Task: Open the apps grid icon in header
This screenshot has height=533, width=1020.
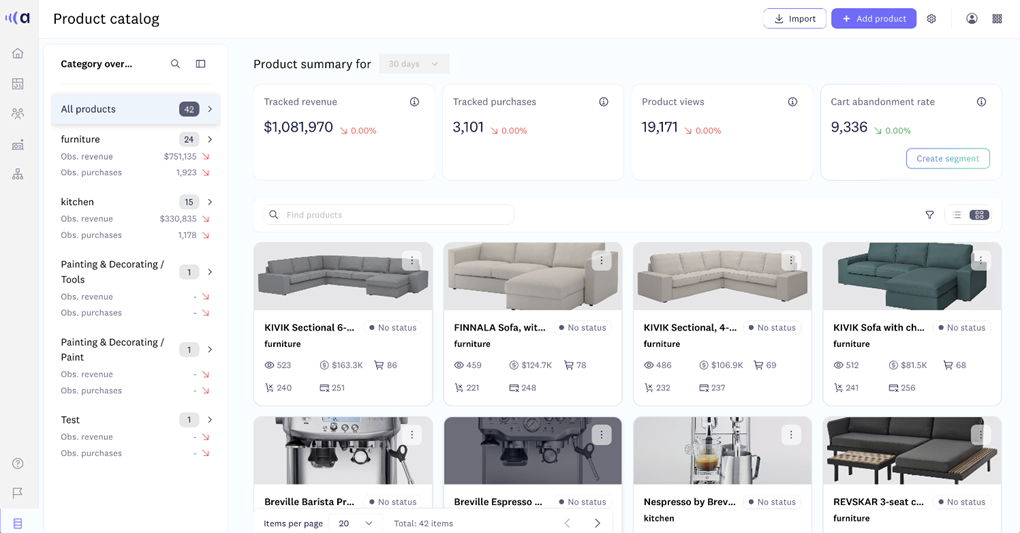Action: click(x=997, y=19)
